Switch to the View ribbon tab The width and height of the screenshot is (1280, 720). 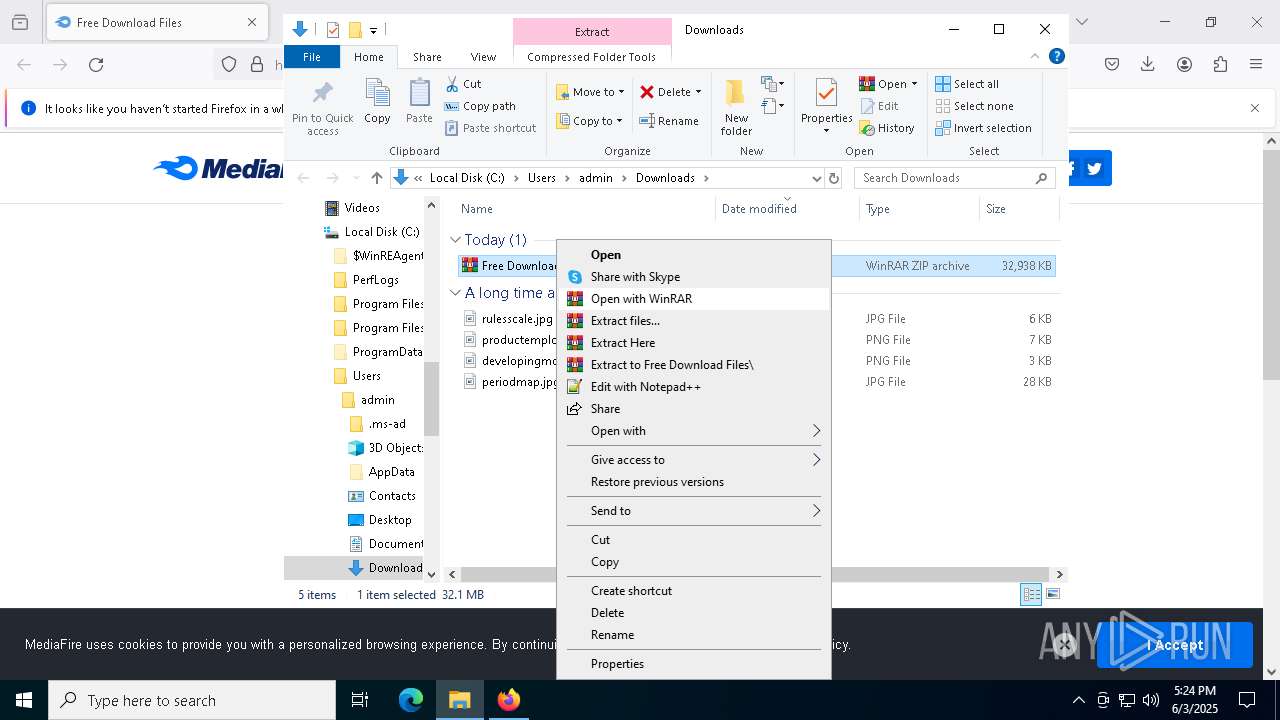pyautogui.click(x=483, y=57)
